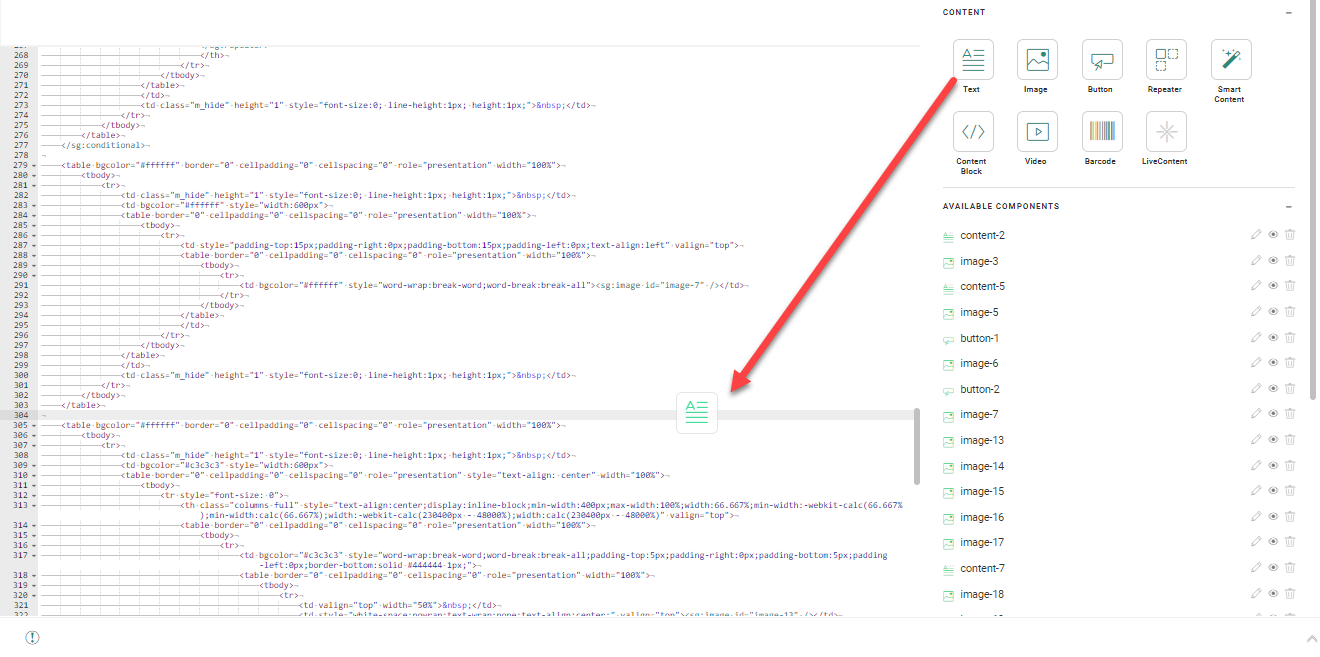Choose the Video content icon

coord(1037,132)
